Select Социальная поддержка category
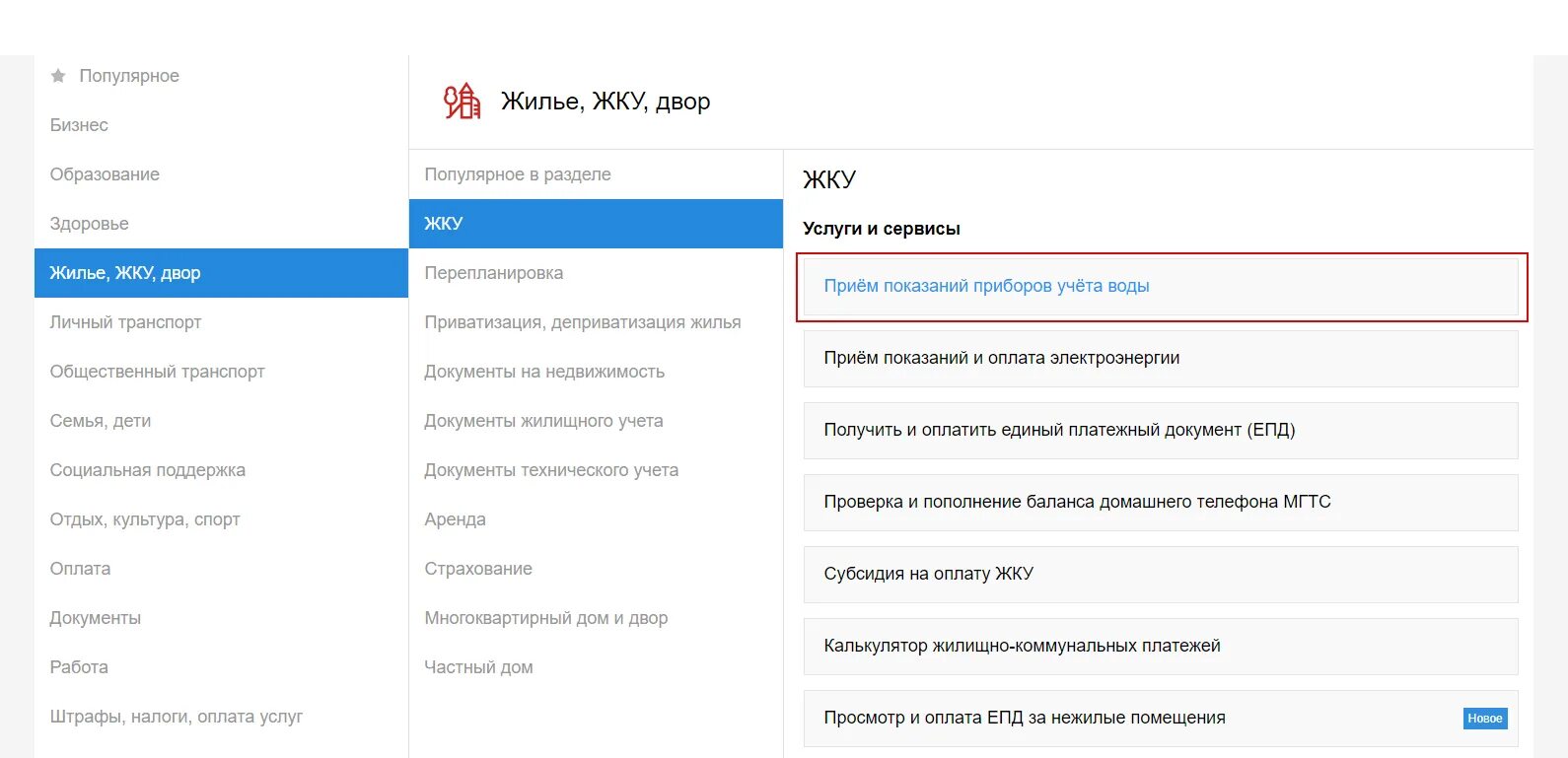The image size is (1568, 758). (x=148, y=470)
